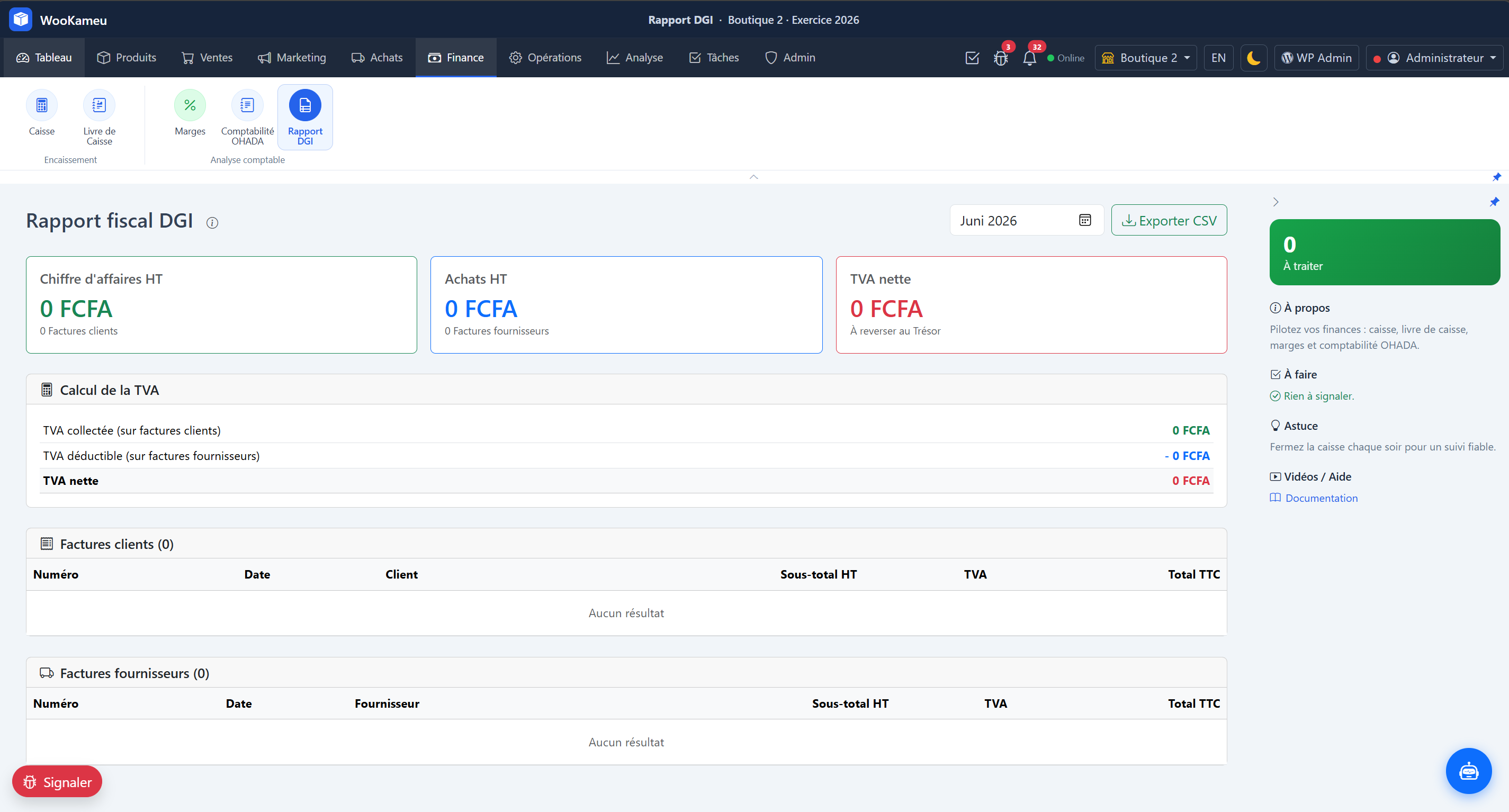The height and width of the screenshot is (812, 1509).
Task: Click the Factures clients list icon
Action: tap(47, 544)
